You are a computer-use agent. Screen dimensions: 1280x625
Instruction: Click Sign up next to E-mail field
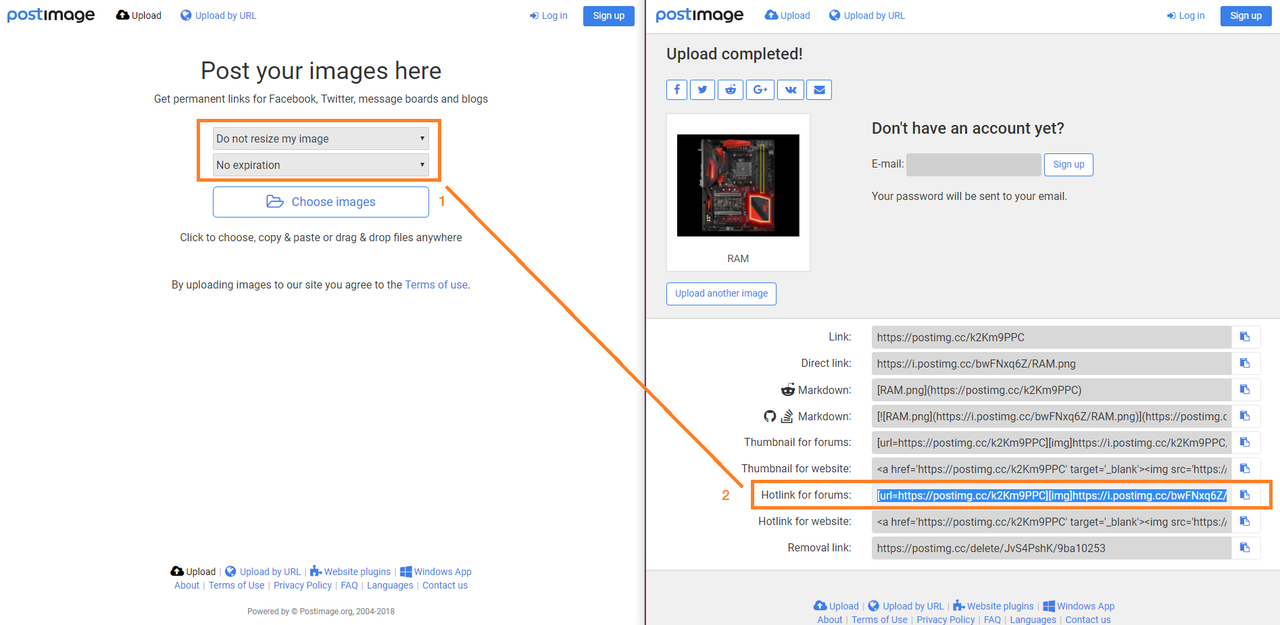coord(1069,164)
